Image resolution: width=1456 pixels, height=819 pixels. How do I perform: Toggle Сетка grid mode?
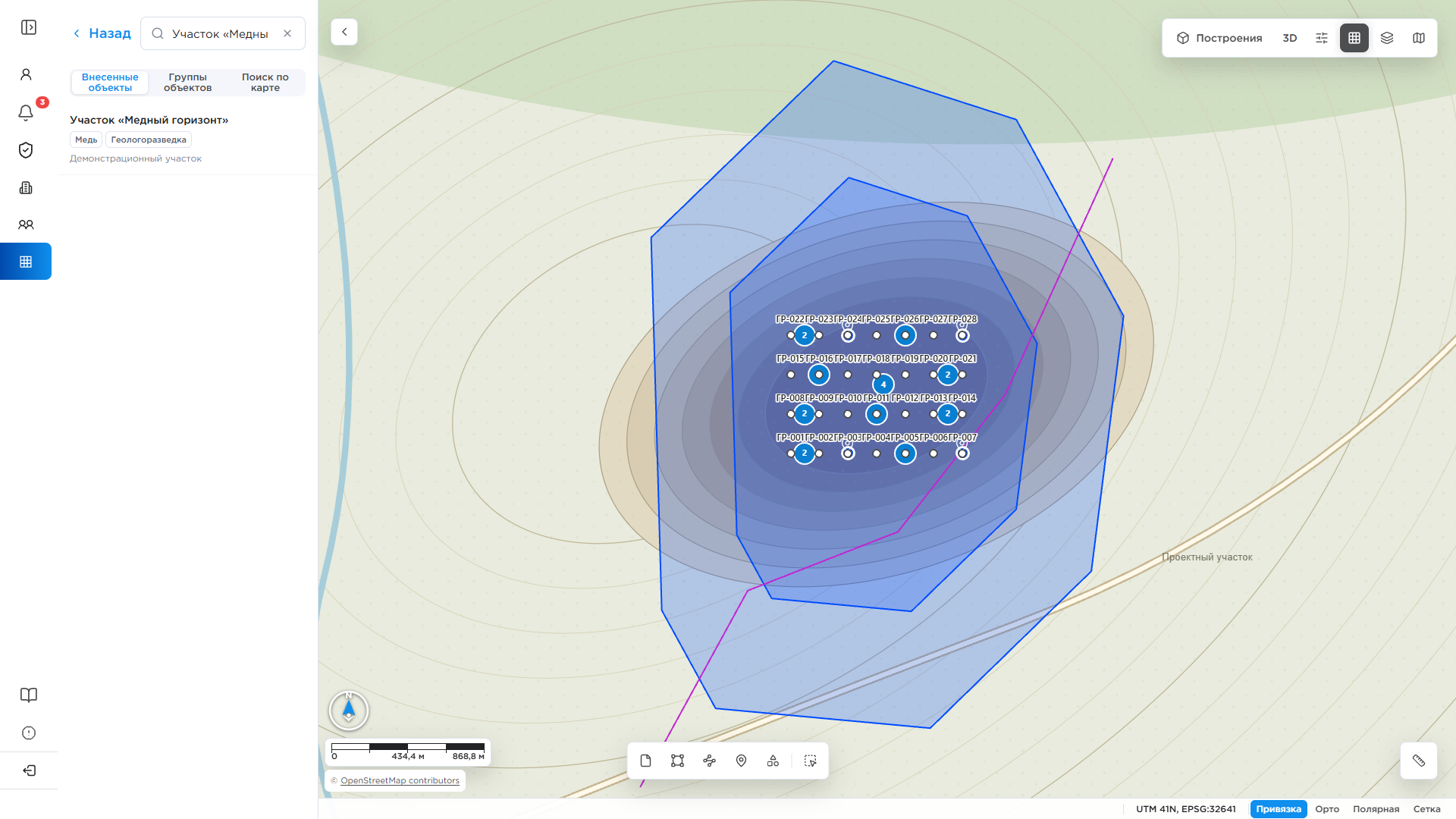point(1427,809)
